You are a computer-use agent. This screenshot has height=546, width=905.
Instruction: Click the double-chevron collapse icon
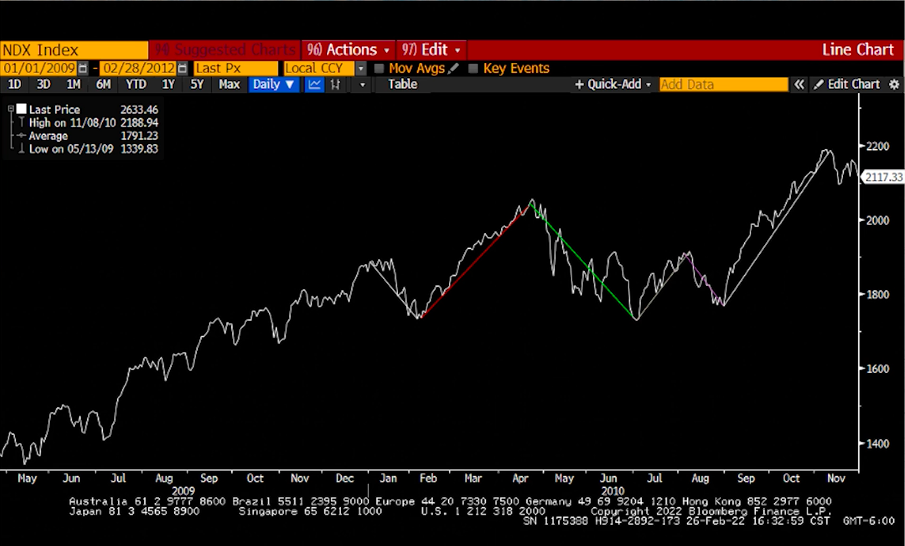click(799, 85)
